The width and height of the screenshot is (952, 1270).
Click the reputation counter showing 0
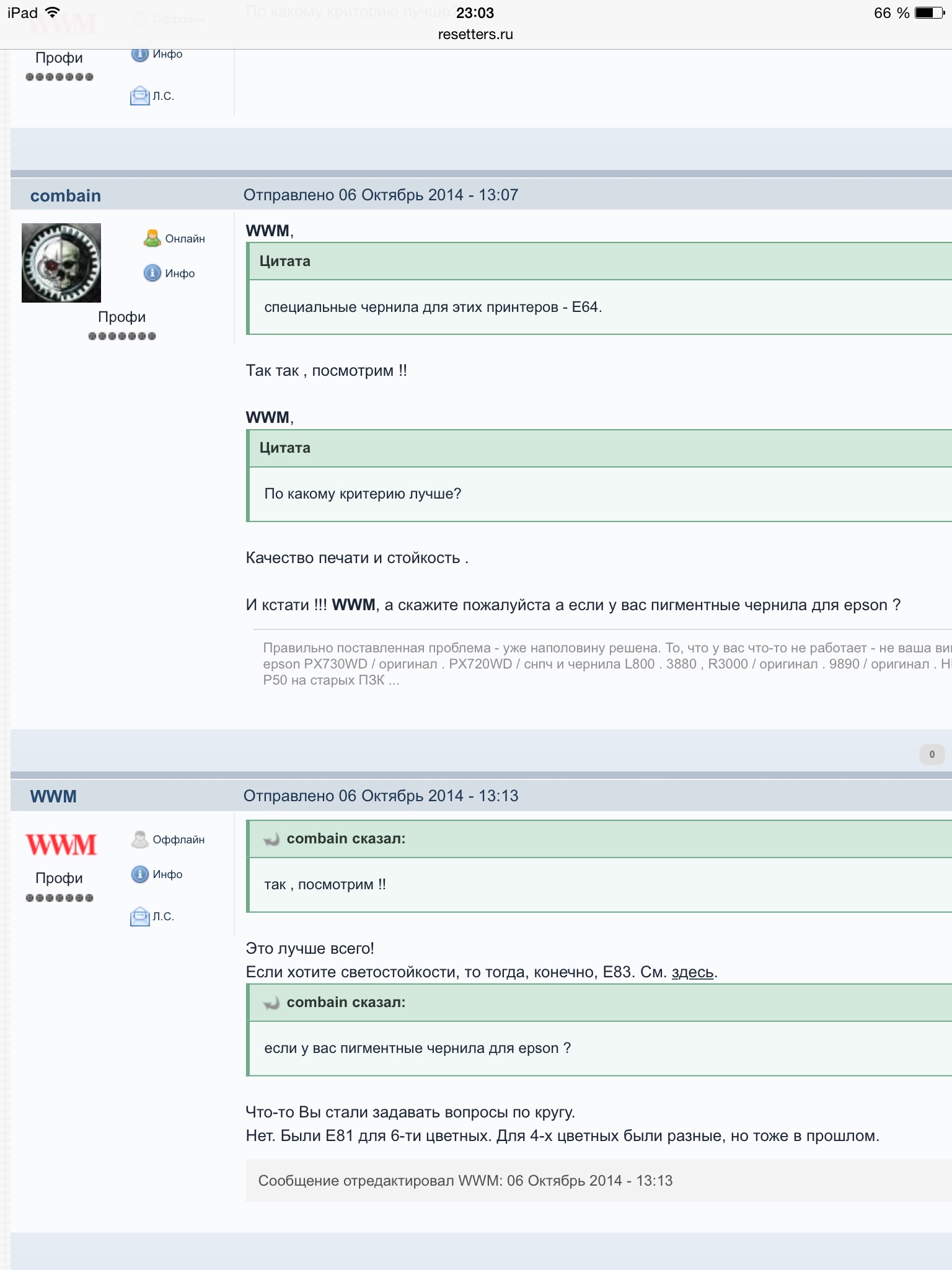pyautogui.click(x=932, y=755)
